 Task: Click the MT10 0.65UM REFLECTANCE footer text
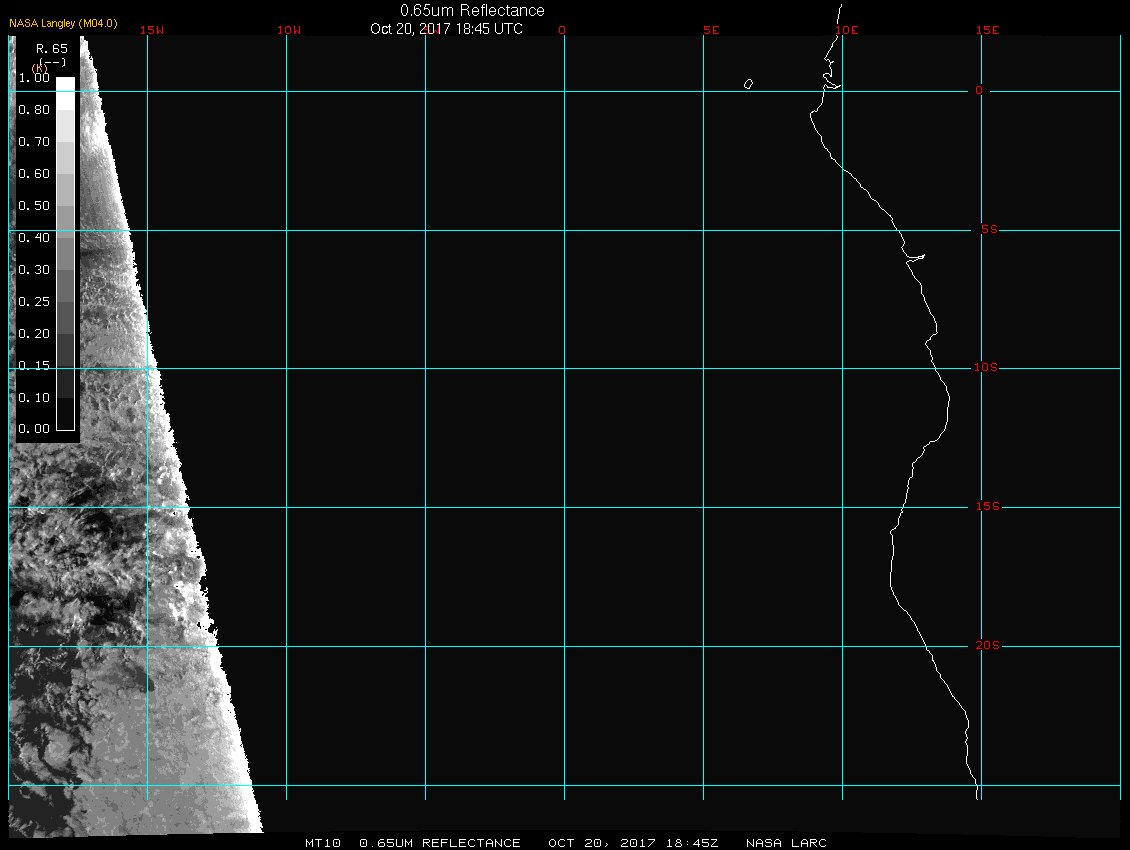[x=412, y=843]
